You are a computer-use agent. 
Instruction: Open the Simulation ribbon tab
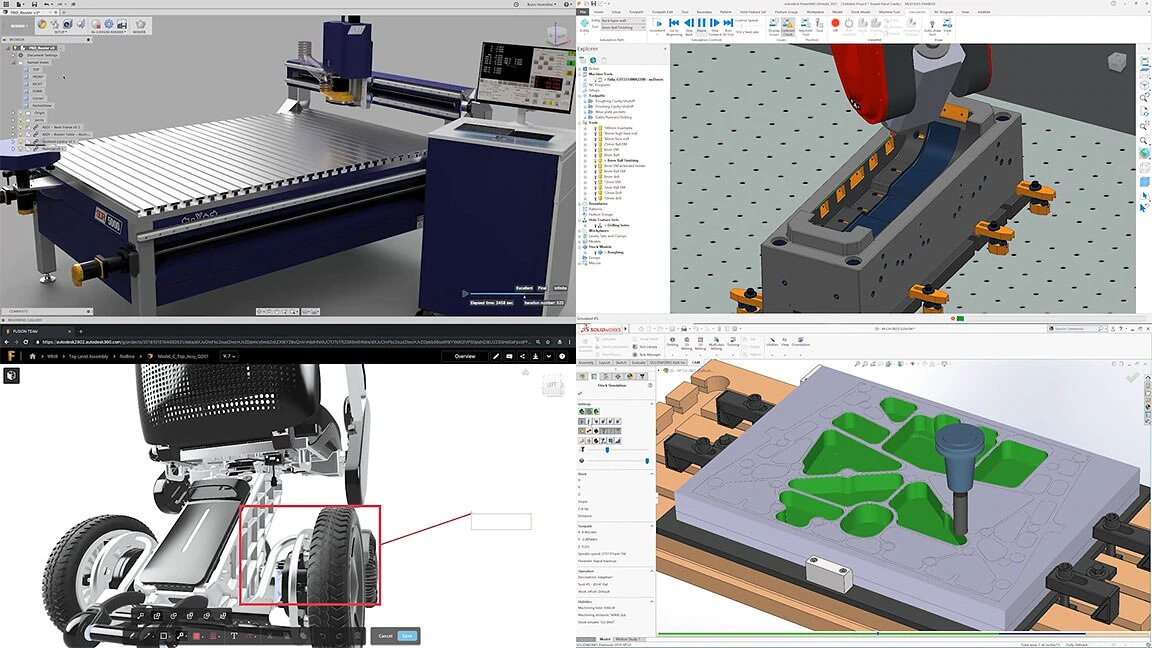tap(917, 12)
